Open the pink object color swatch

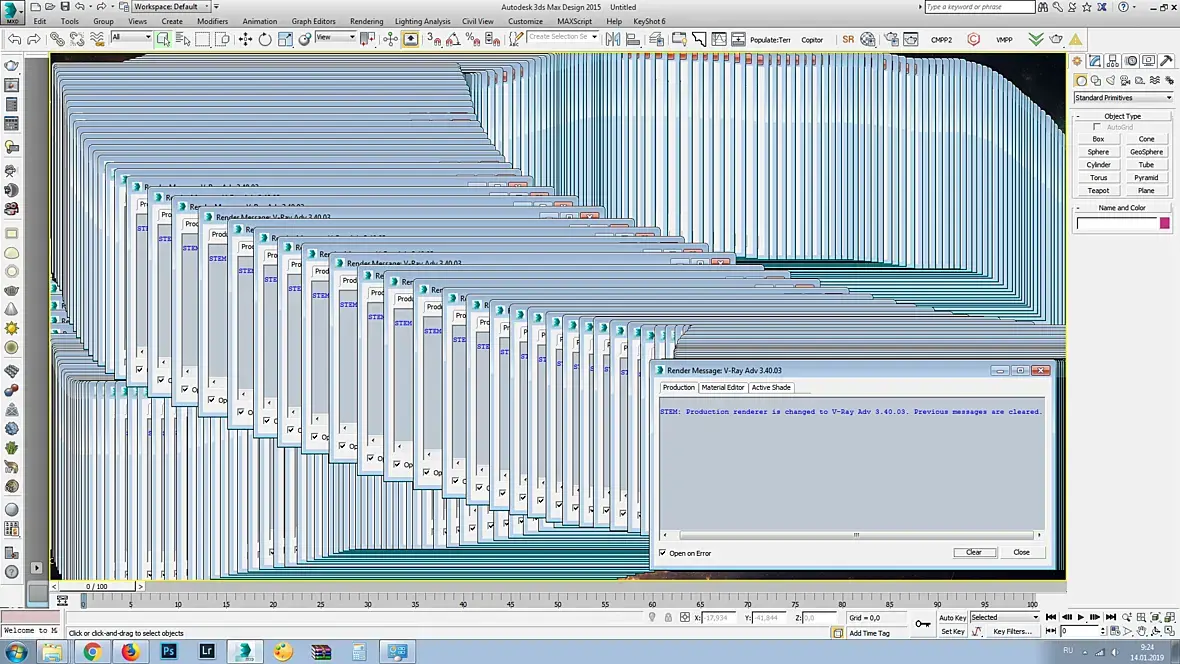(1165, 223)
